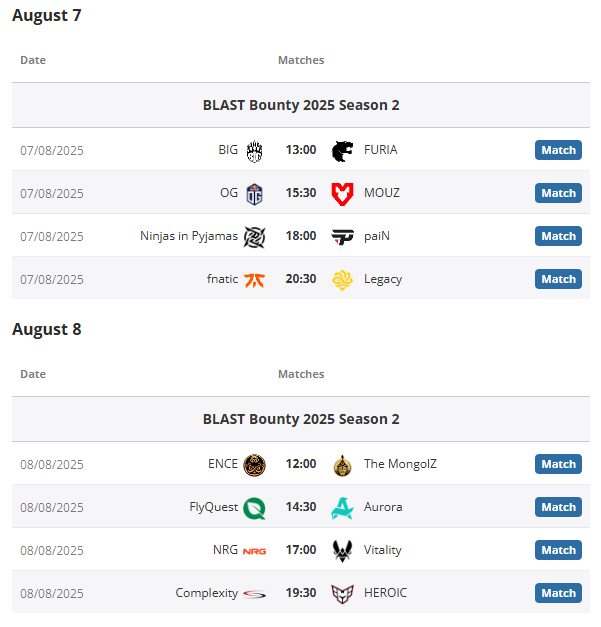Image resolution: width=601 pixels, height=627 pixels.
Task: Click the paiN team logo
Action: point(343,236)
